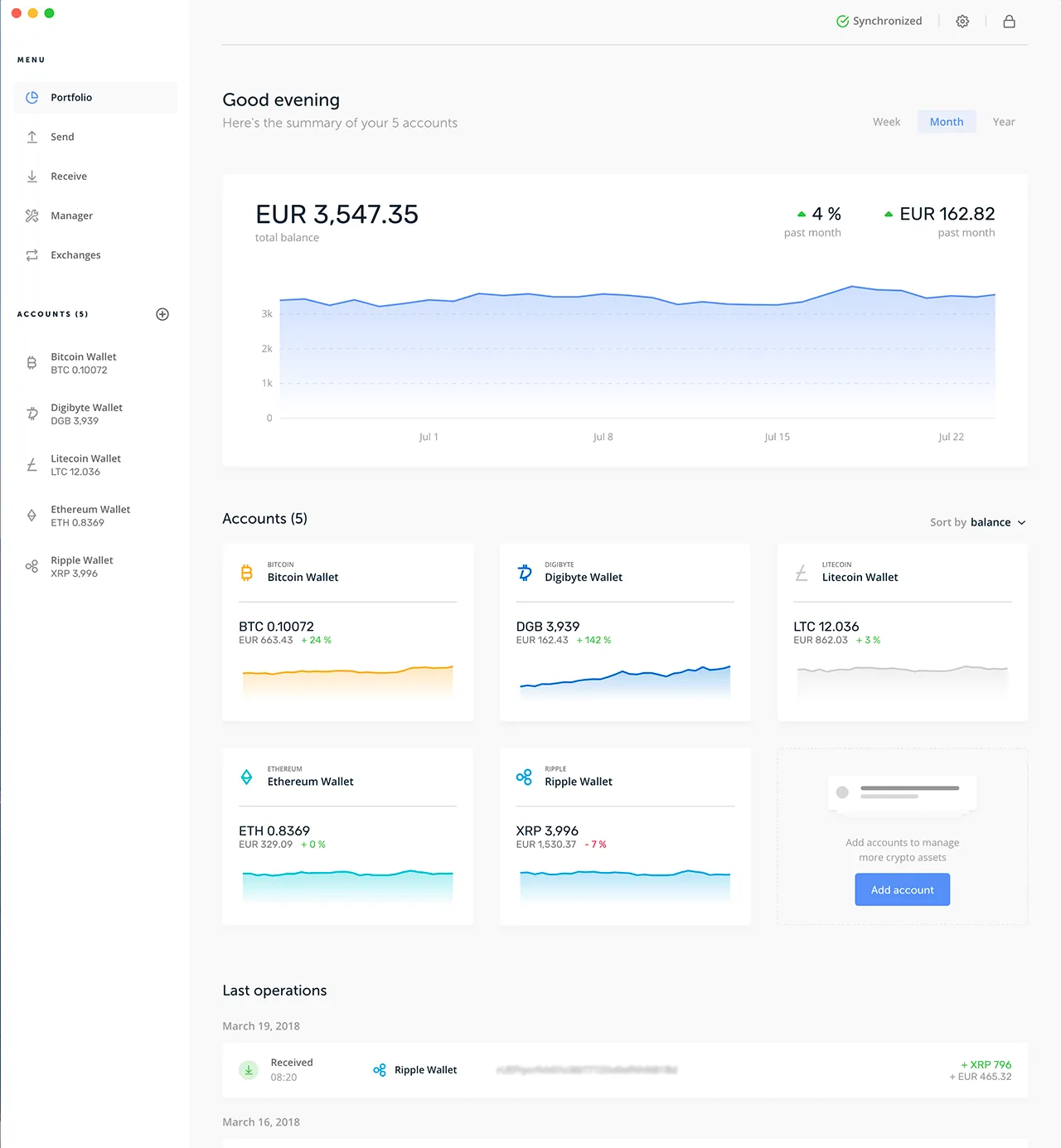Open Manager menu item

click(x=95, y=216)
